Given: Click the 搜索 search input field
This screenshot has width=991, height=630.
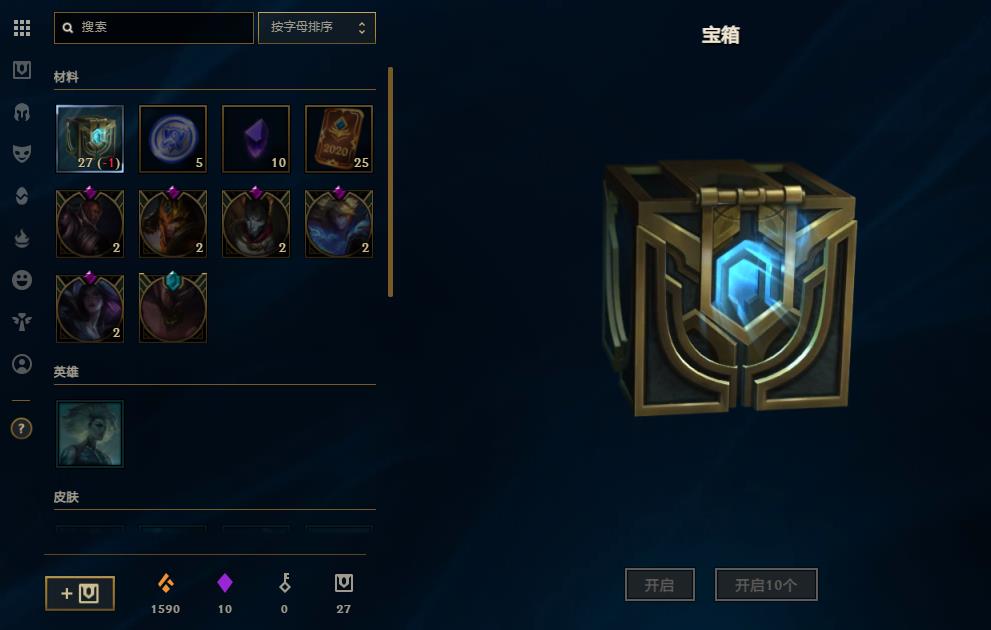Looking at the screenshot, I should click(x=154, y=28).
